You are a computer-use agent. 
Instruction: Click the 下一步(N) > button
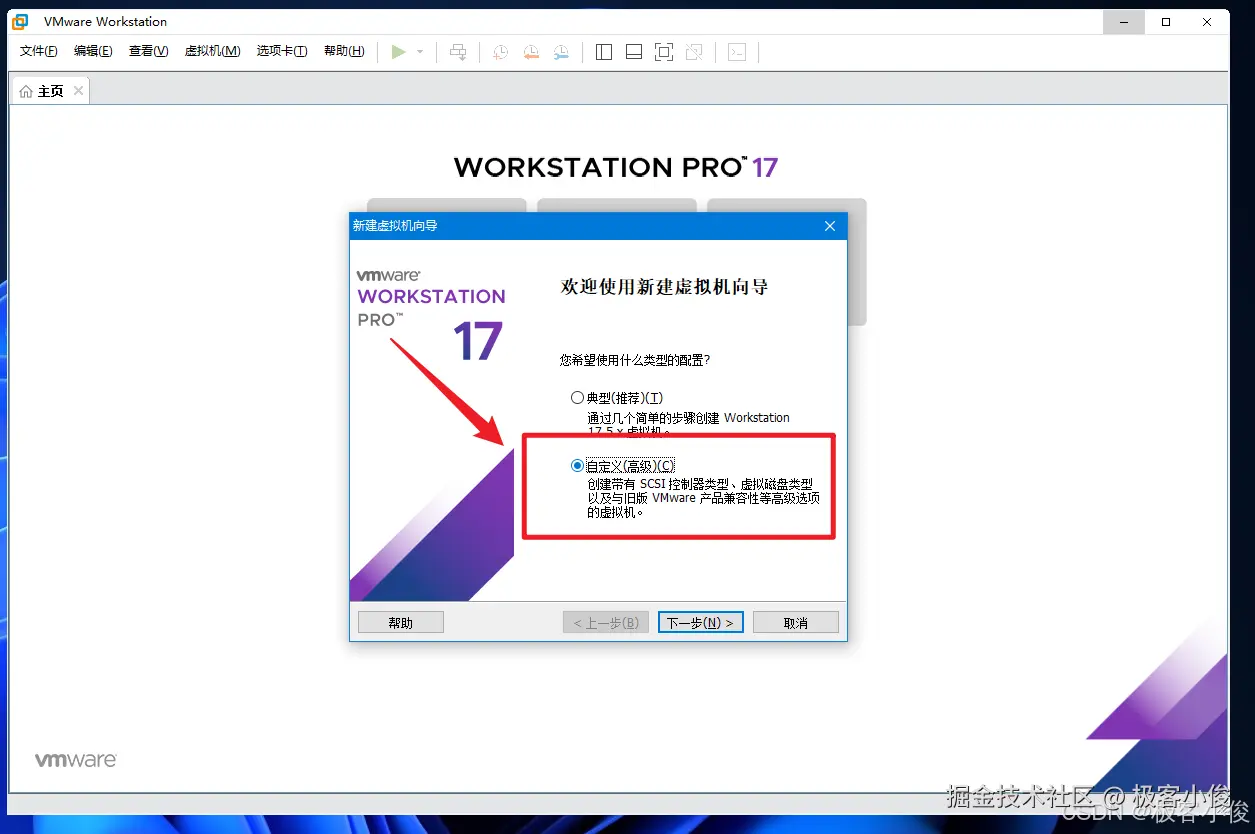coord(700,623)
